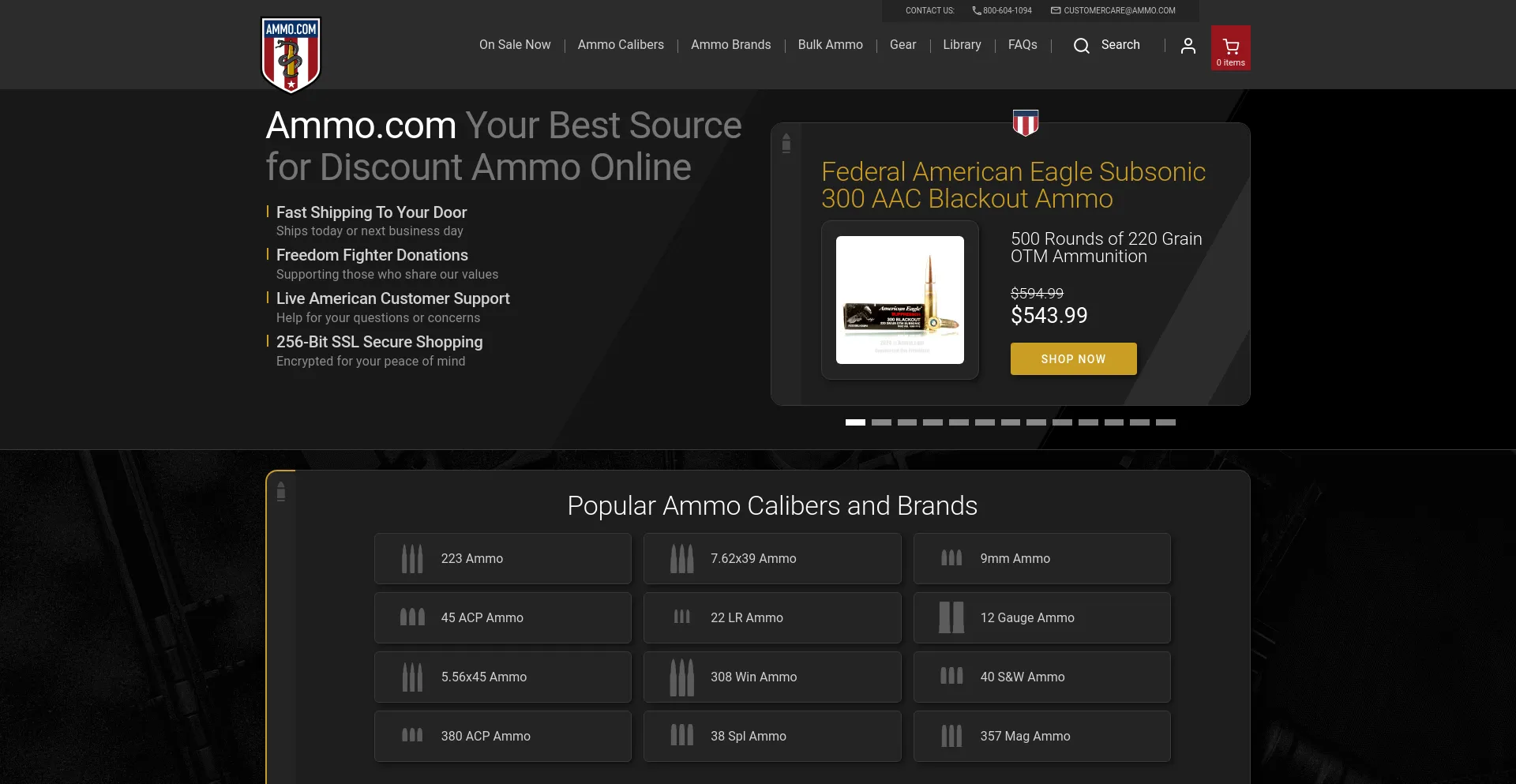
Task: Click the phone icon in contact bar
Action: pos(977,10)
